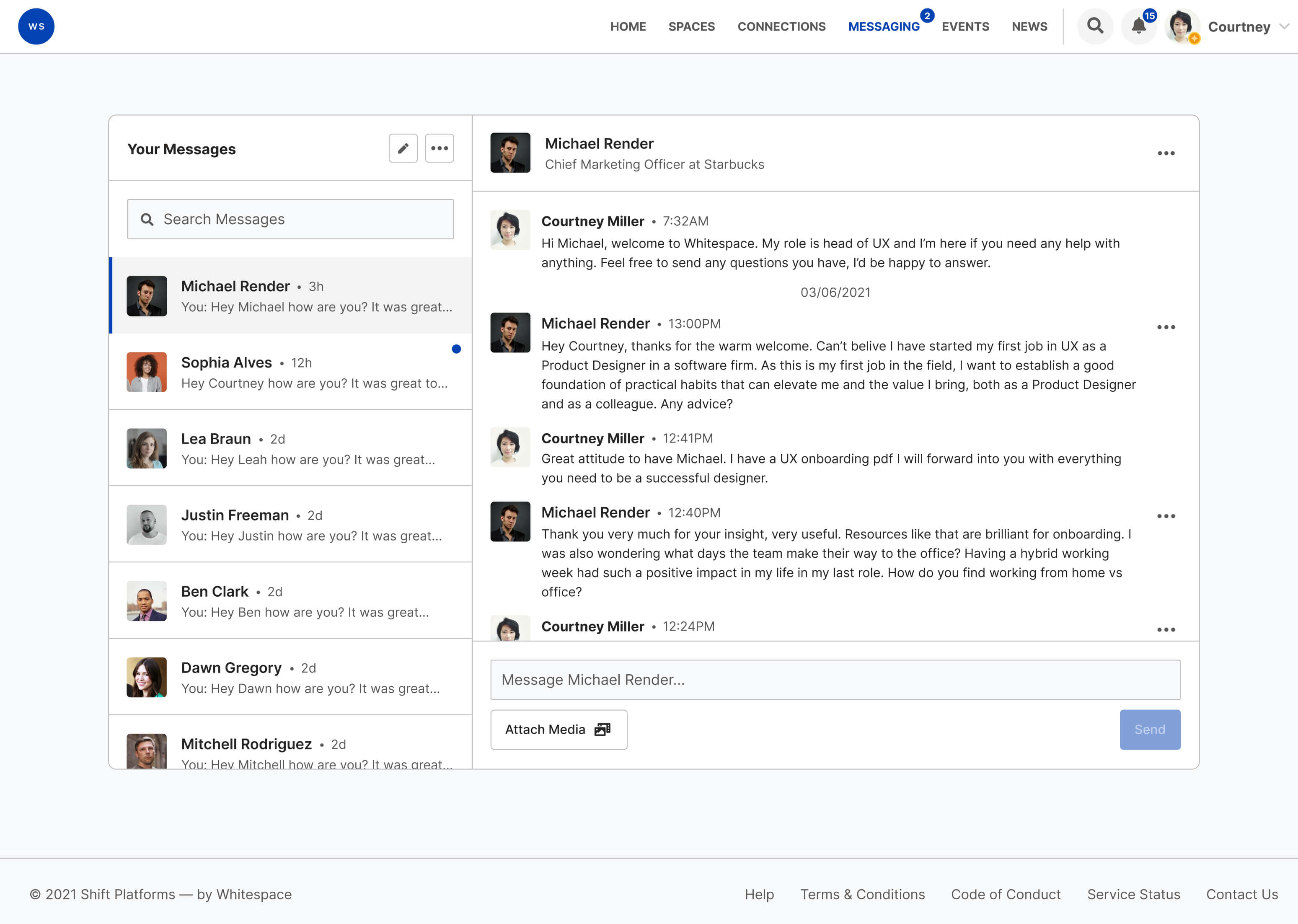Click Courtney Miller's avatar on 7:32AM message
The image size is (1298, 924).
(x=510, y=229)
